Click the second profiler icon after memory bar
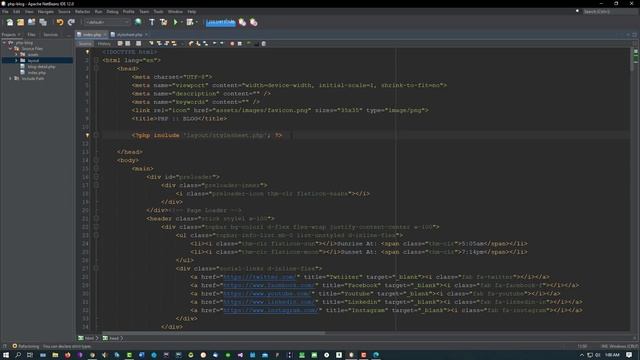Viewport: 640px width, 360px height. click(x=253, y=22)
